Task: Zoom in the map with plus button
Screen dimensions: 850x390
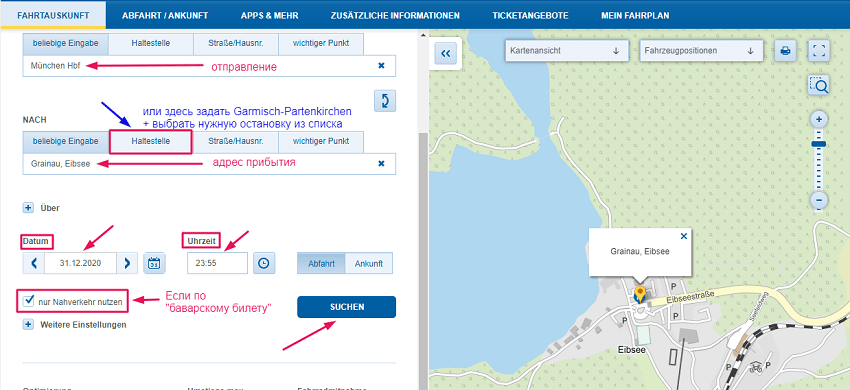Action: 819,119
